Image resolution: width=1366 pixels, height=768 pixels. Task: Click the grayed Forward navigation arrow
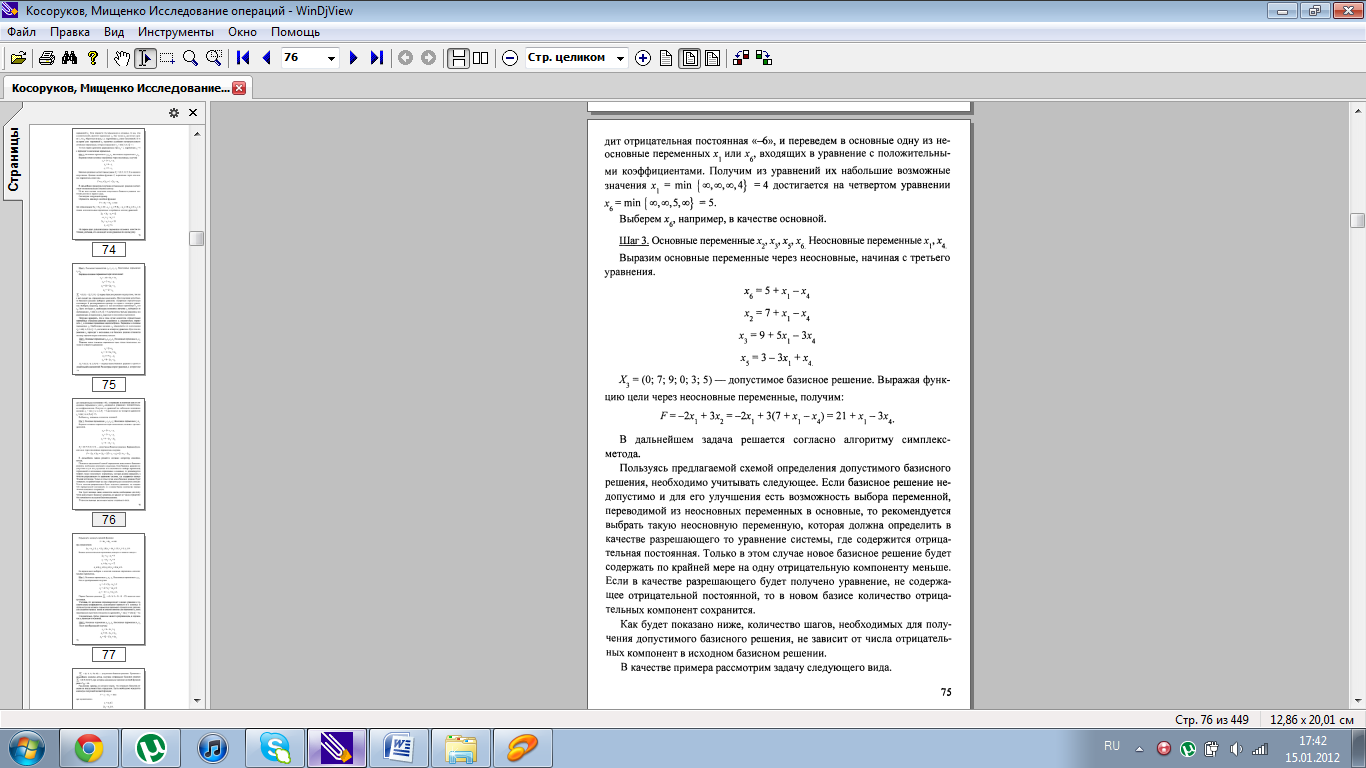click(428, 58)
